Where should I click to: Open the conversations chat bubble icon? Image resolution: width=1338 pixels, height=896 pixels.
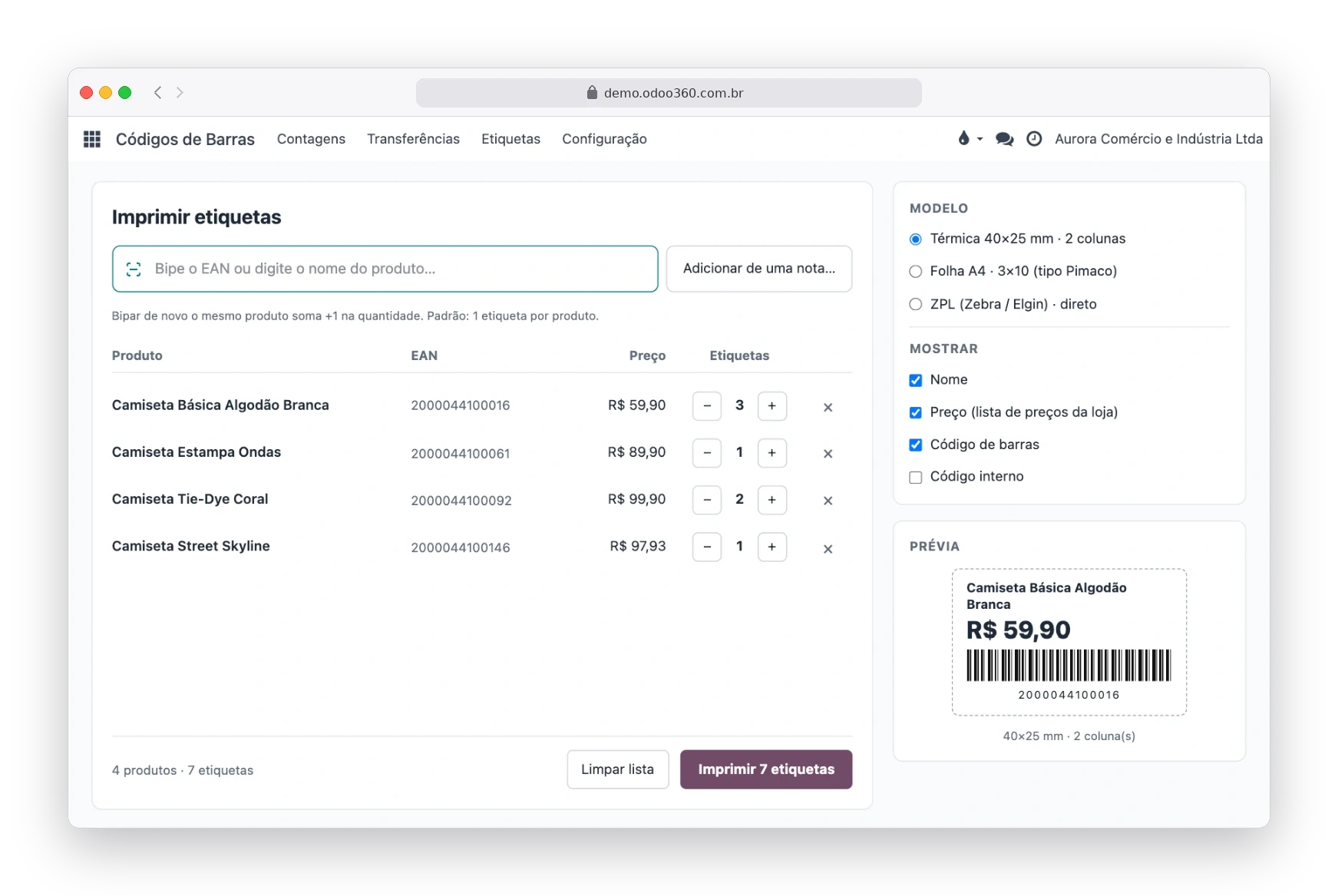pos(1004,139)
